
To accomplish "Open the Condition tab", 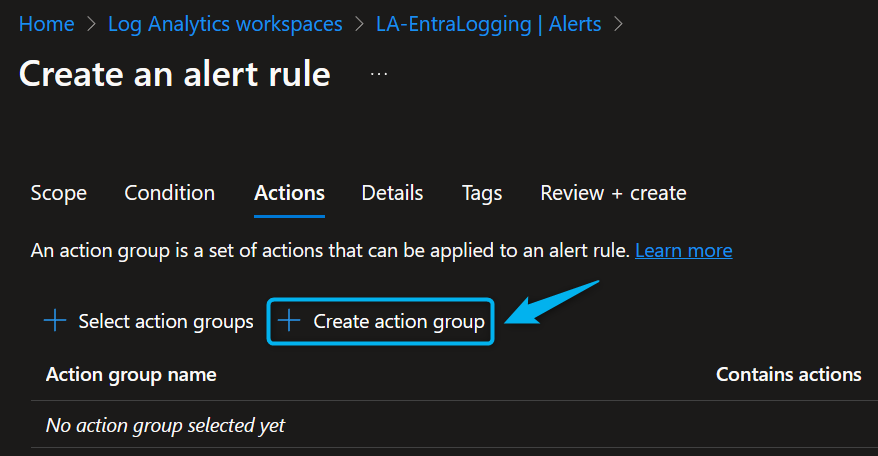I will (169, 193).
